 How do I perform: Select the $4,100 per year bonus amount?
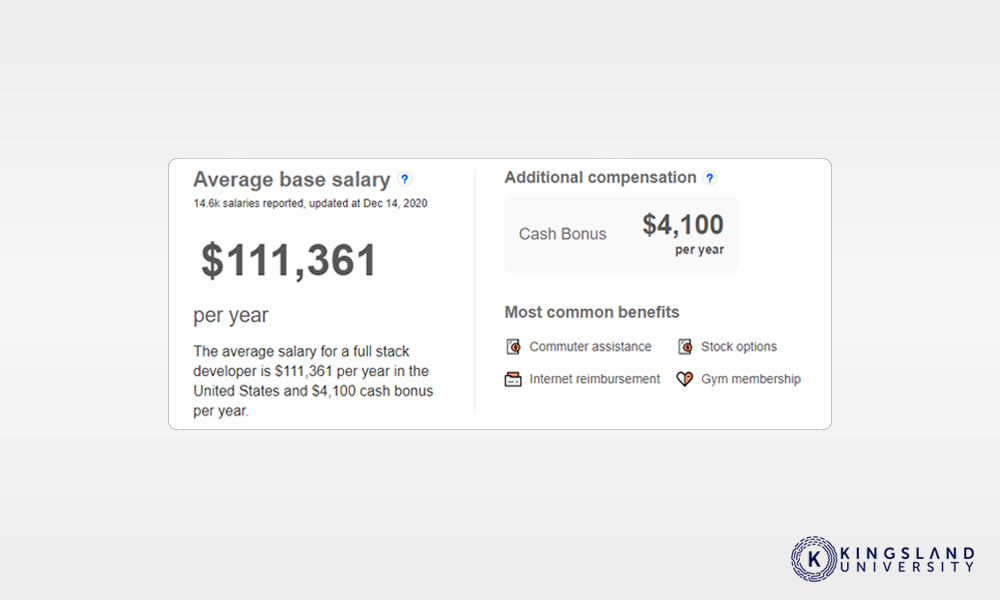point(683,233)
